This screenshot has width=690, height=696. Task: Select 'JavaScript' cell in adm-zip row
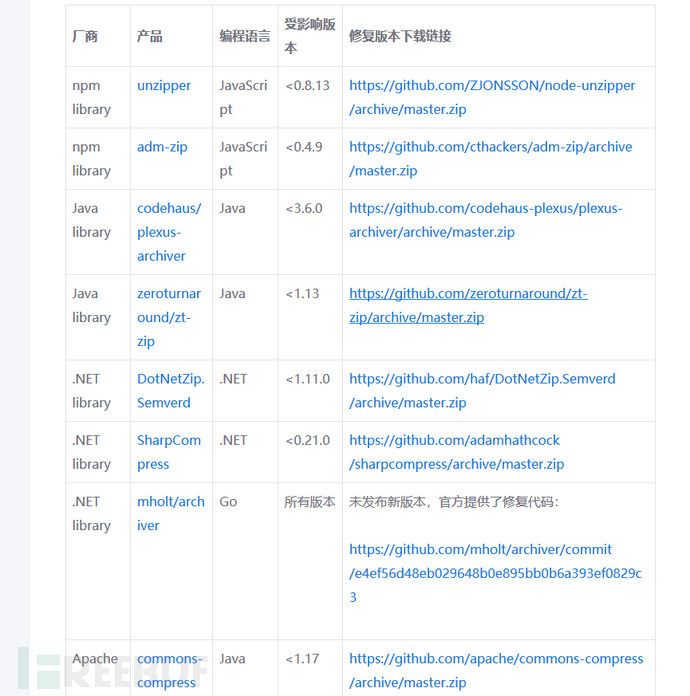click(x=243, y=158)
